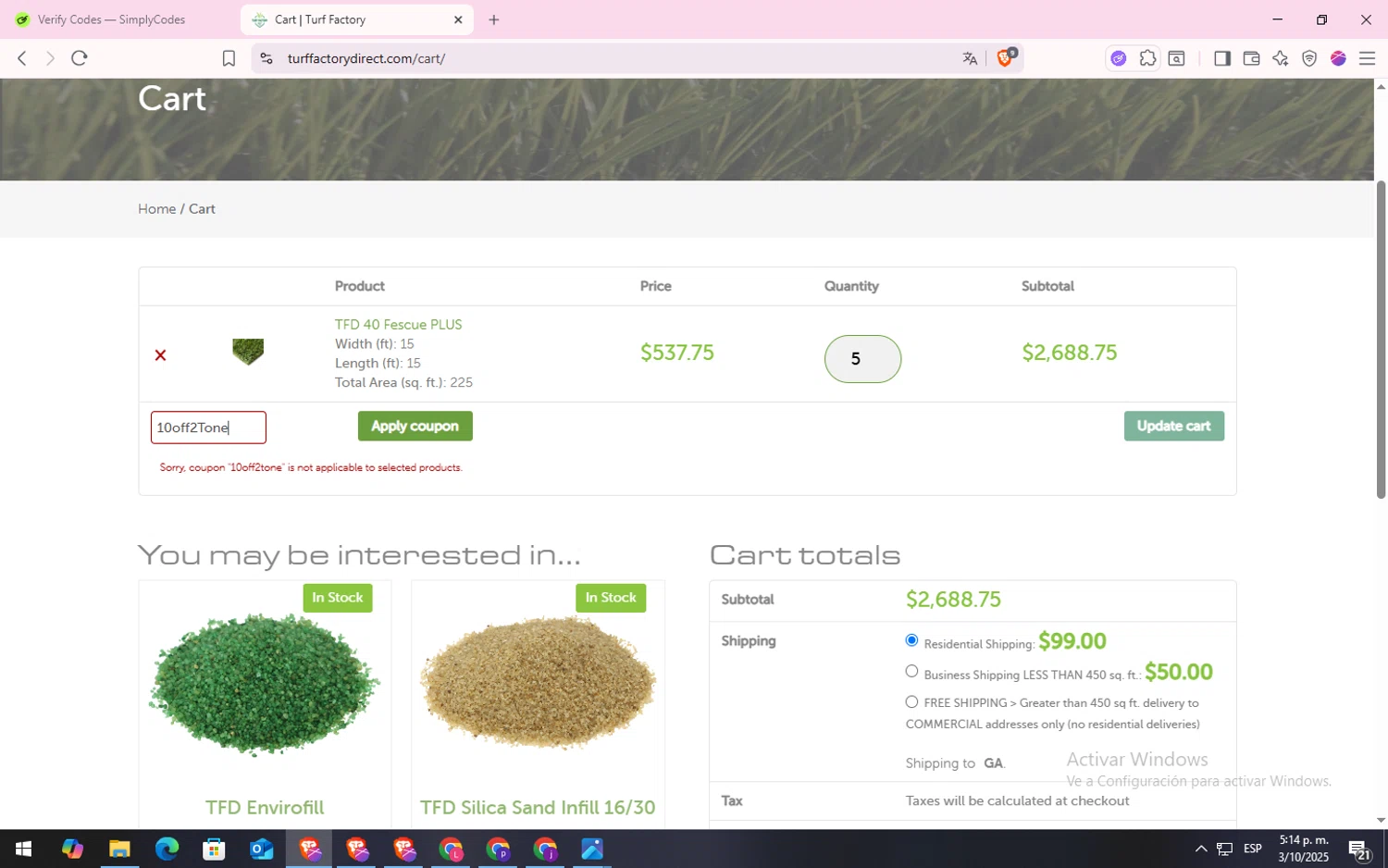Show hidden system tray icons
The width and height of the screenshot is (1388, 868).
coord(1201,849)
